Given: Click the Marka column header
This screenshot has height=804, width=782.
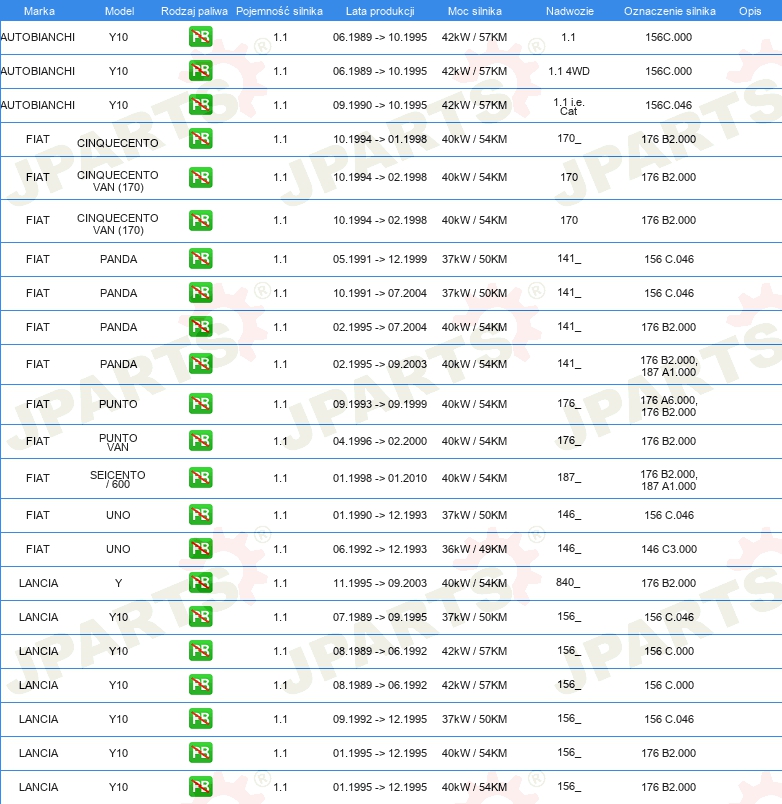Looking at the screenshot, I should pos(39,11).
